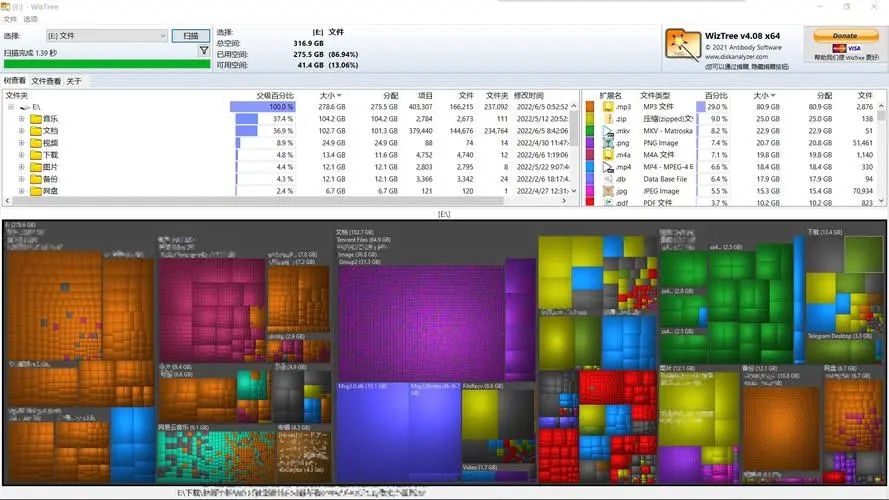This screenshot has height=500, width=889.
Task: Click the 104.2 GB size of 音乐
Action: click(x=332, y=119)
